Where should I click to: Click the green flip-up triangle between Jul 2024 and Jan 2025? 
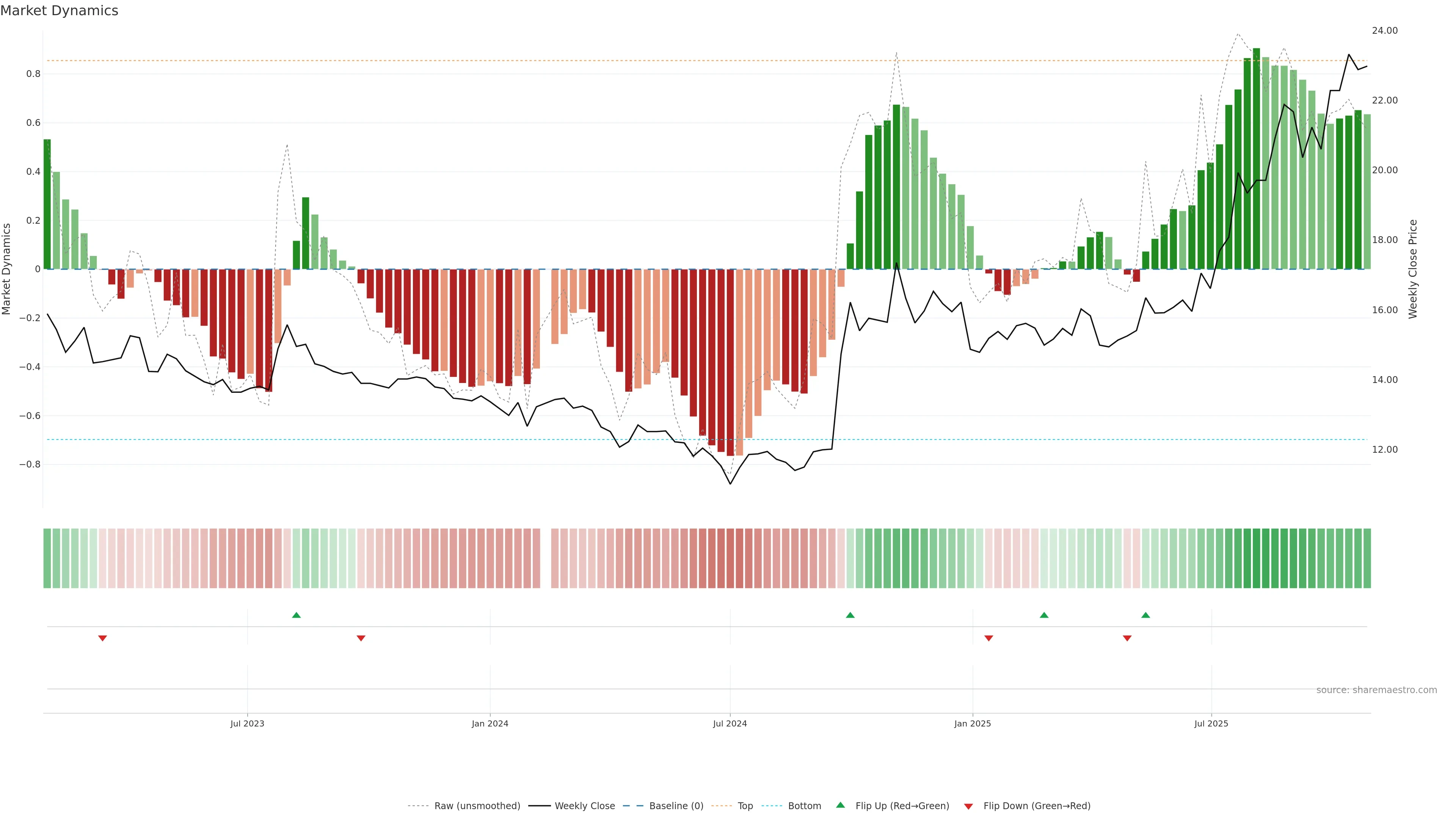[x=850, y=615]
